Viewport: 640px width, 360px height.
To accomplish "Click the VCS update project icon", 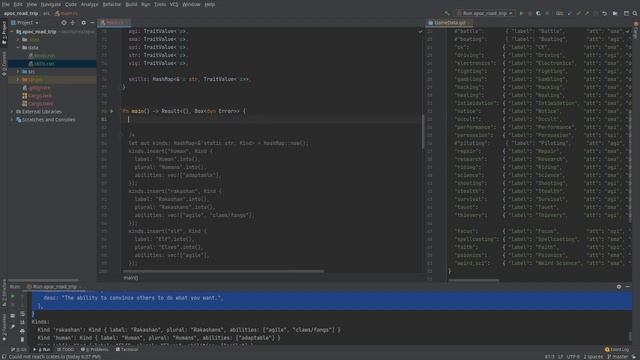I will [x=570, y=13].
